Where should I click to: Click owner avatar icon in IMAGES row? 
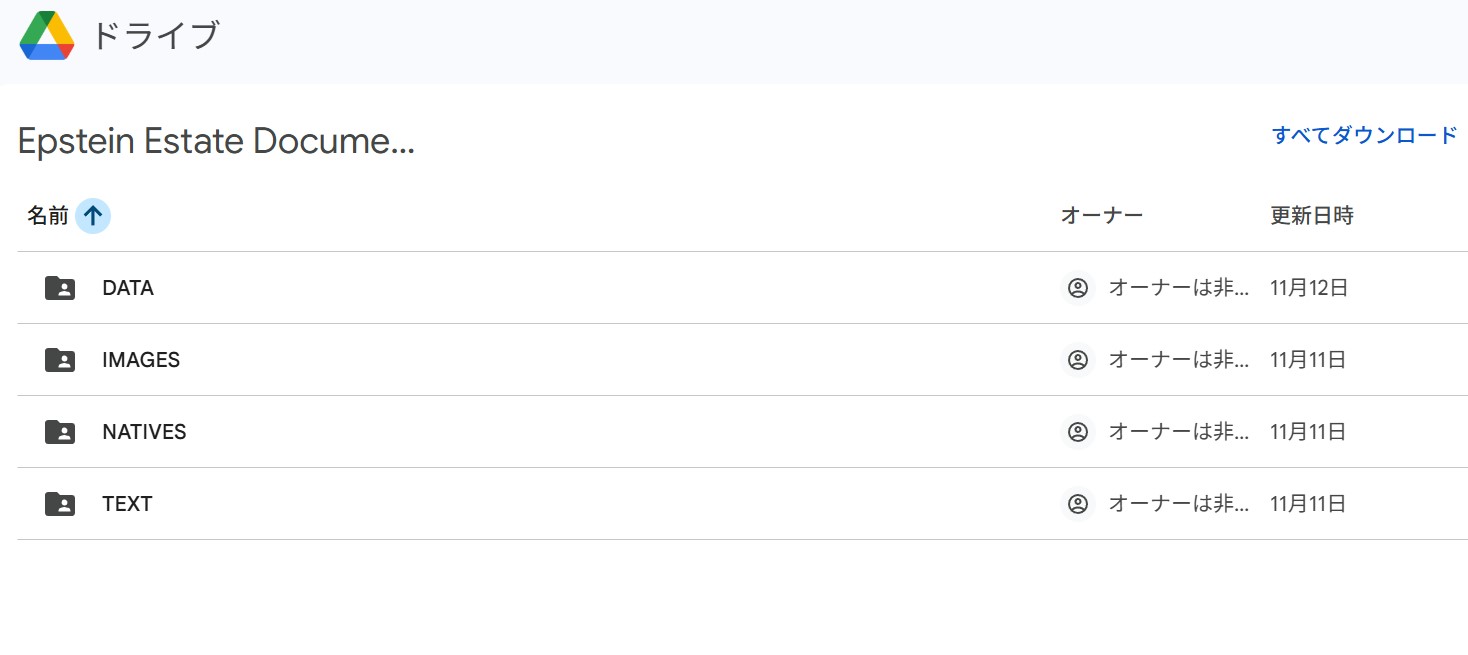coord(1077,360)
